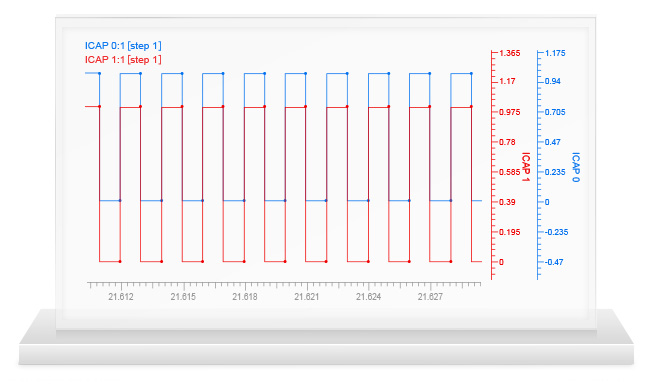
Task: Click the 0.195 red axis tick label
Action: click(509, 232)
